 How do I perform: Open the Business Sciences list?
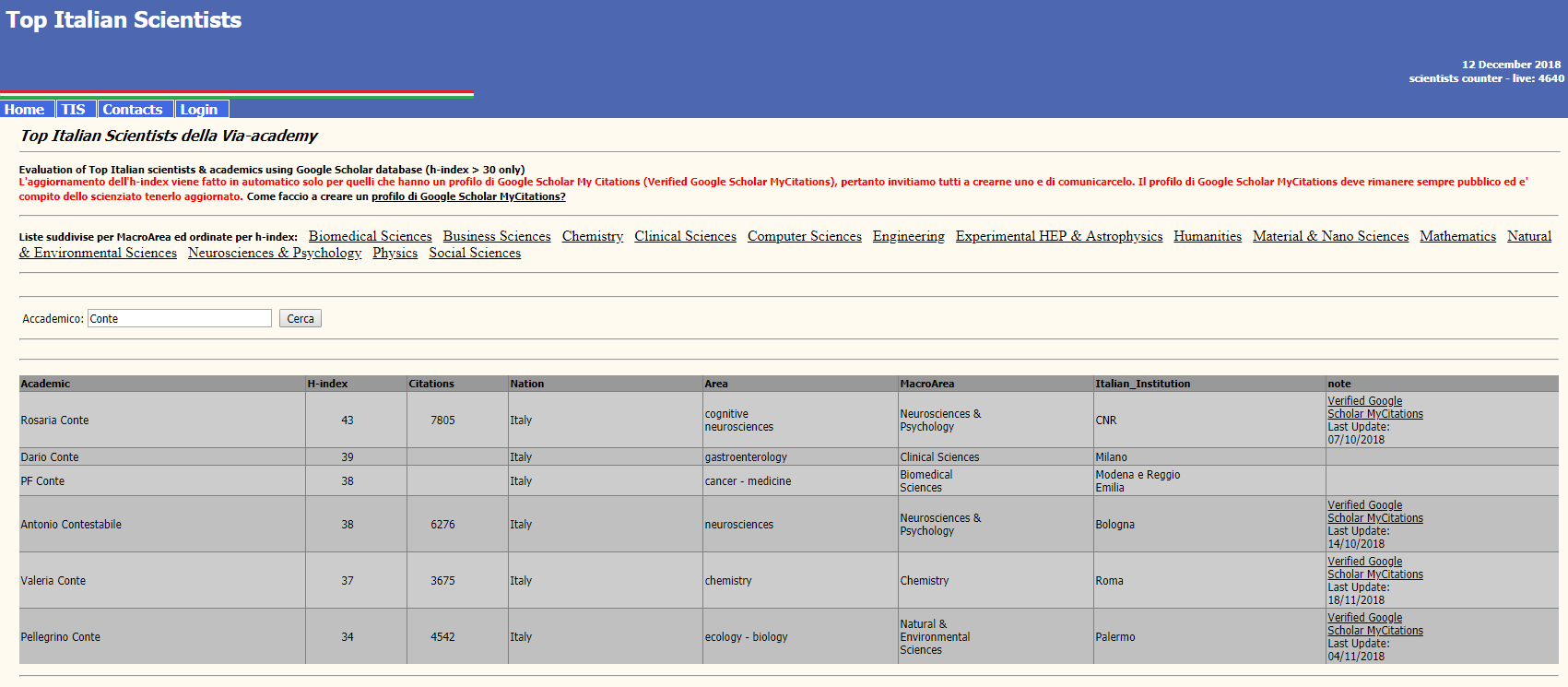click(x=497, y=236)
